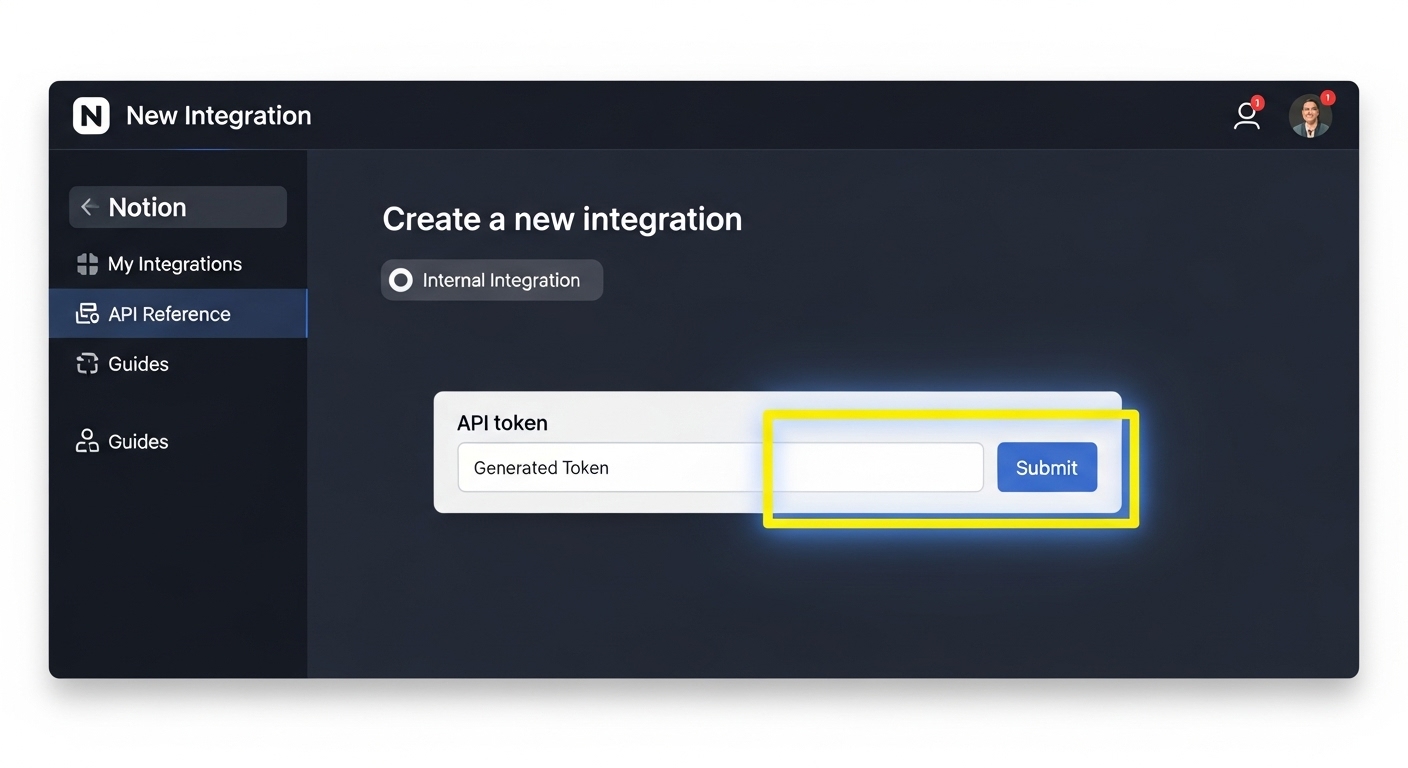The width and height of the screenshot is (1408, 768).
Task: Open My Integrations from the sidebar
Action: point(175,264)
